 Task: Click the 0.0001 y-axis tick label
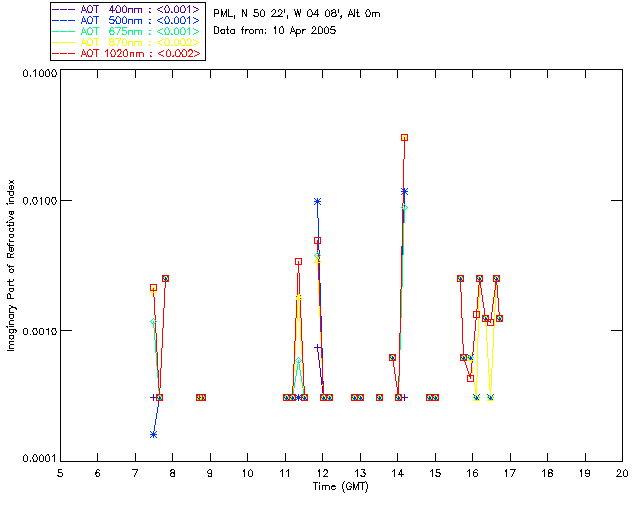(39, 459)
